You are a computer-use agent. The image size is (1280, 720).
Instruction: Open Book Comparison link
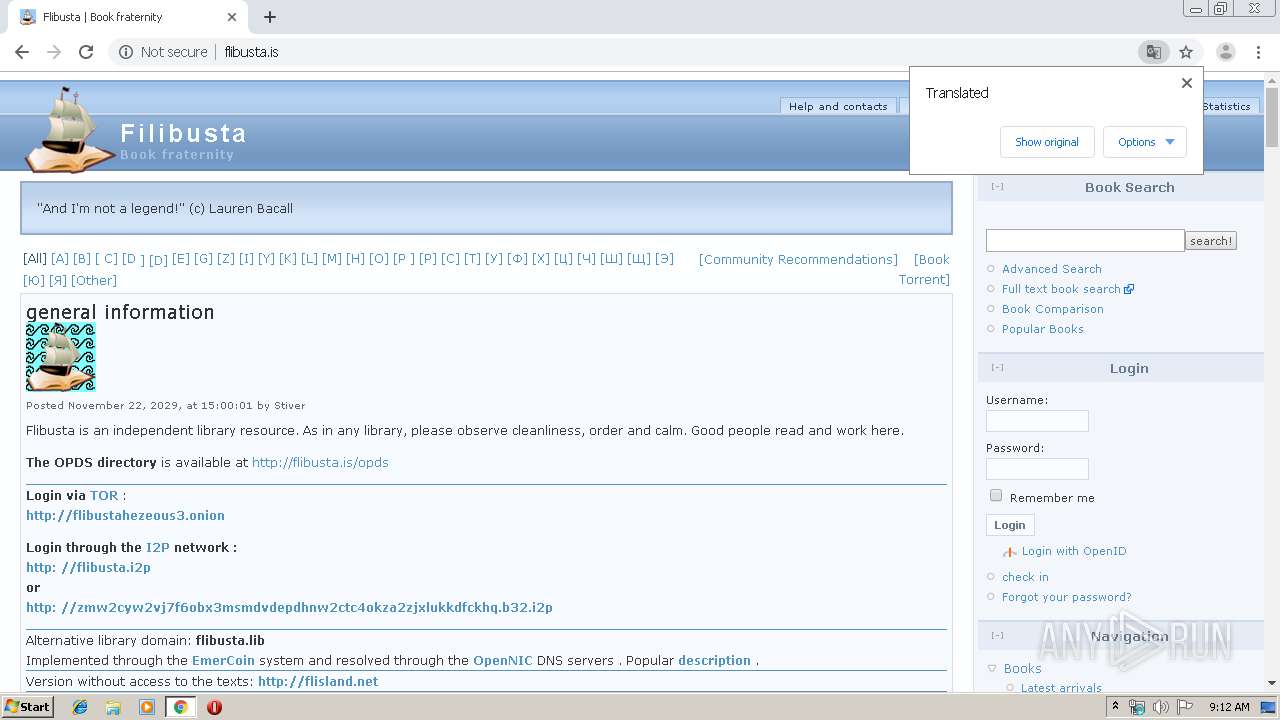point(1053,309)
